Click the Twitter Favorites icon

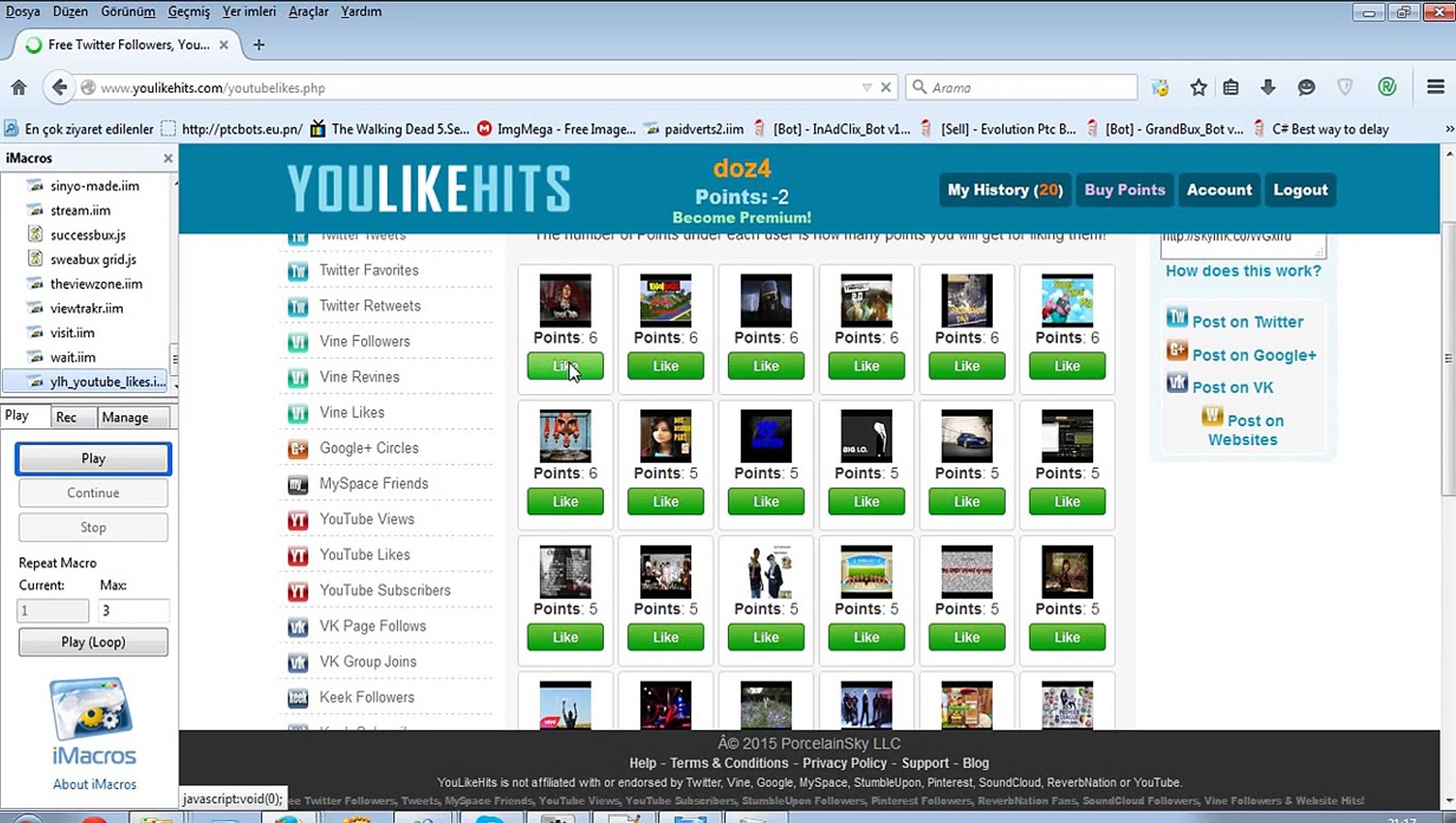(x=298, y=271)
